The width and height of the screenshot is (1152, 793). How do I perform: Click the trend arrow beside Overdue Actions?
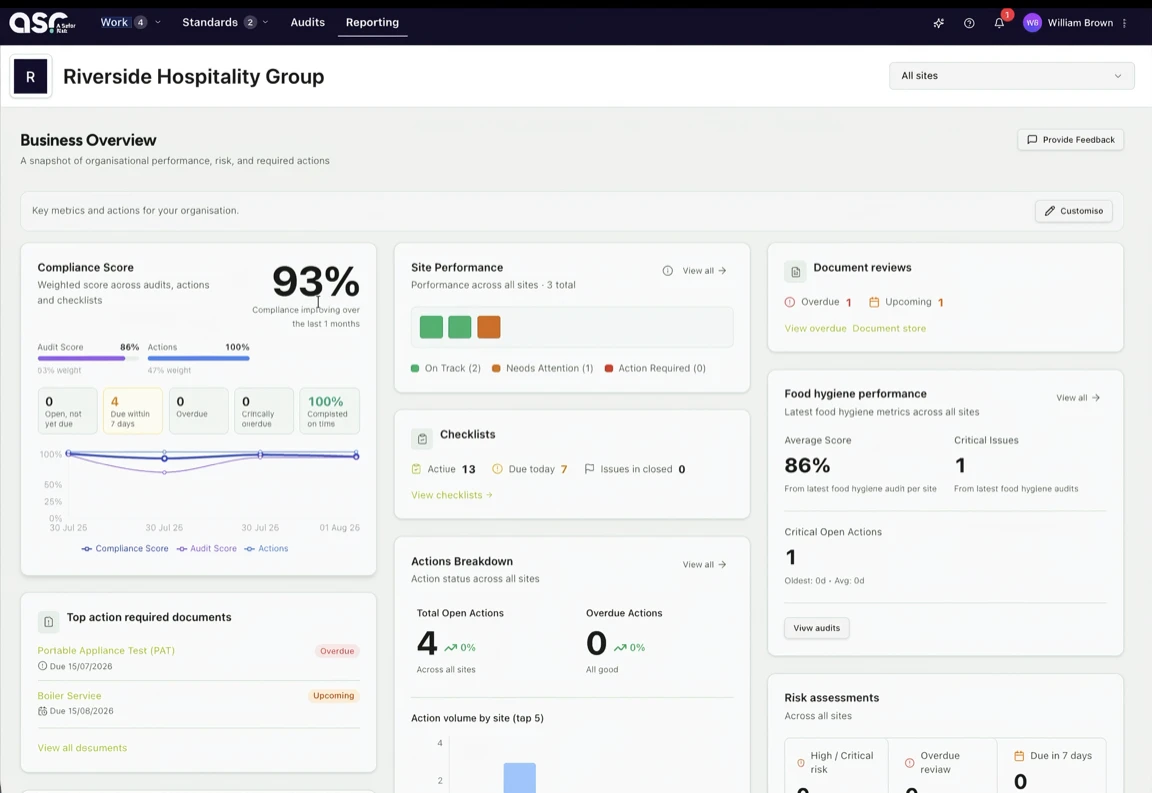tap(620, 647)
